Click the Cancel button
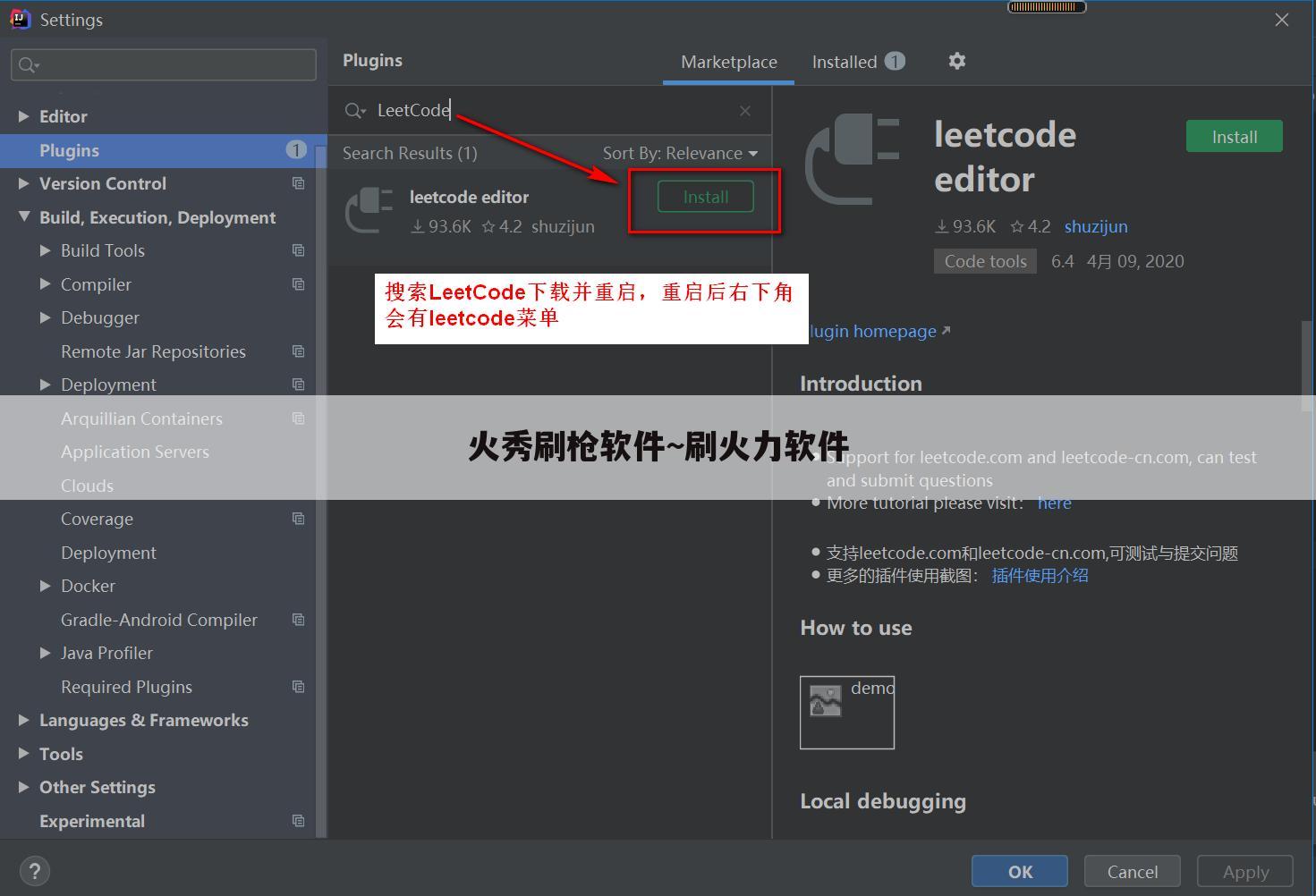This screenshot has height=896, width=1316. [x=1132, y=872]
